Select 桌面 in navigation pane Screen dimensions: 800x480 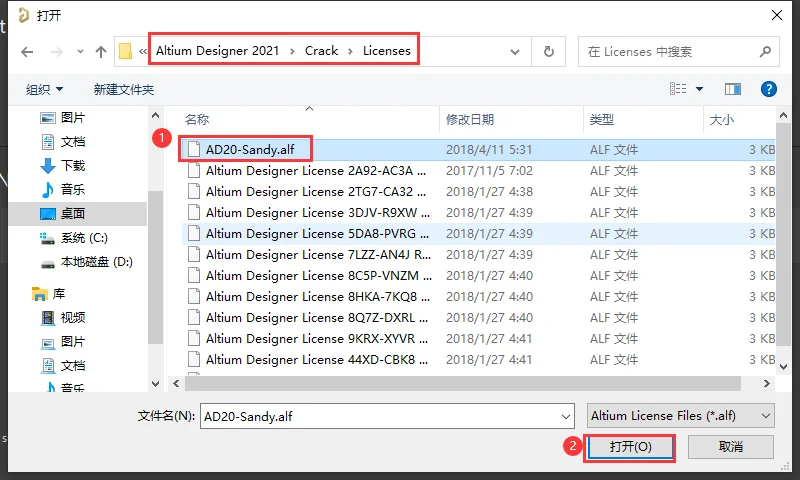pos(78,214)
